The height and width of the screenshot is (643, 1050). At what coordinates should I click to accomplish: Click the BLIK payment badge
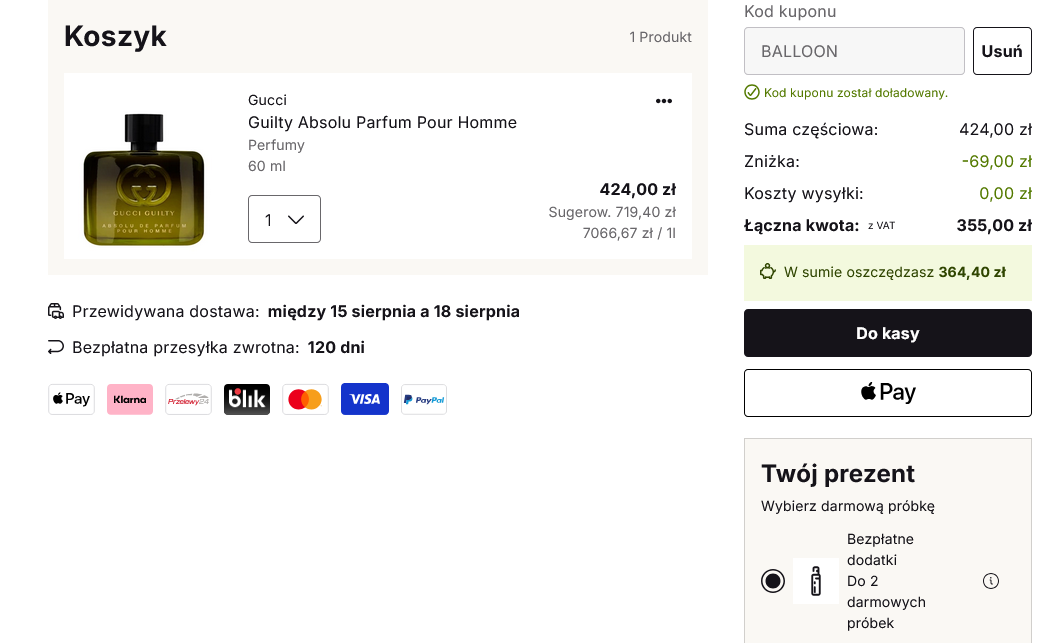(x=247, y=399)
